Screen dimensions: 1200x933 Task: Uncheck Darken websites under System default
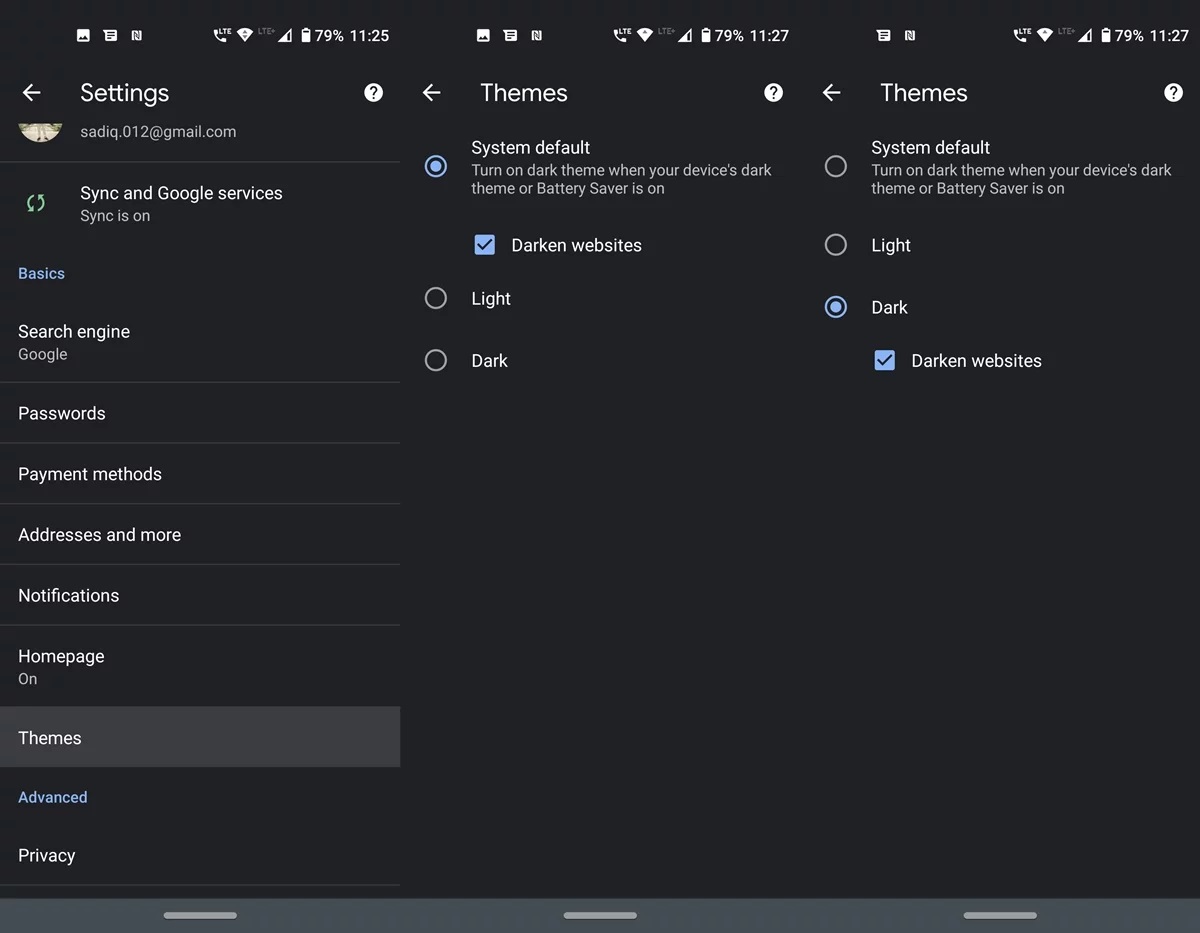point(485,245)
